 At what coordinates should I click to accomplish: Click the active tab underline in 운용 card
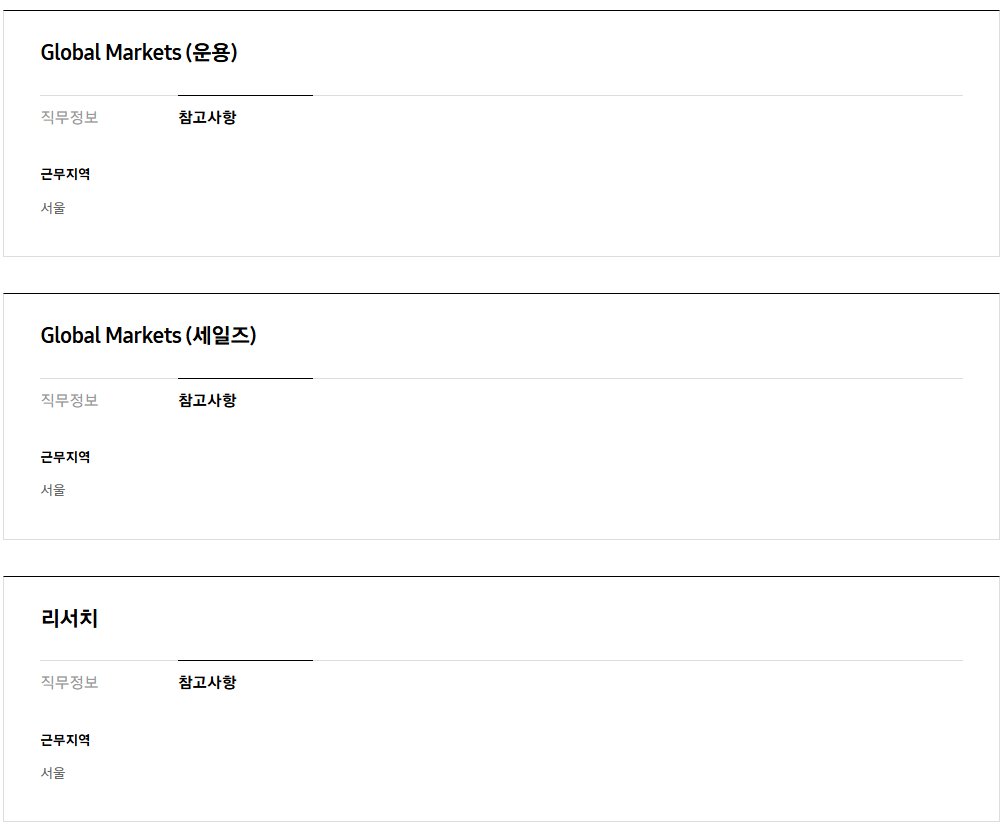245,95
